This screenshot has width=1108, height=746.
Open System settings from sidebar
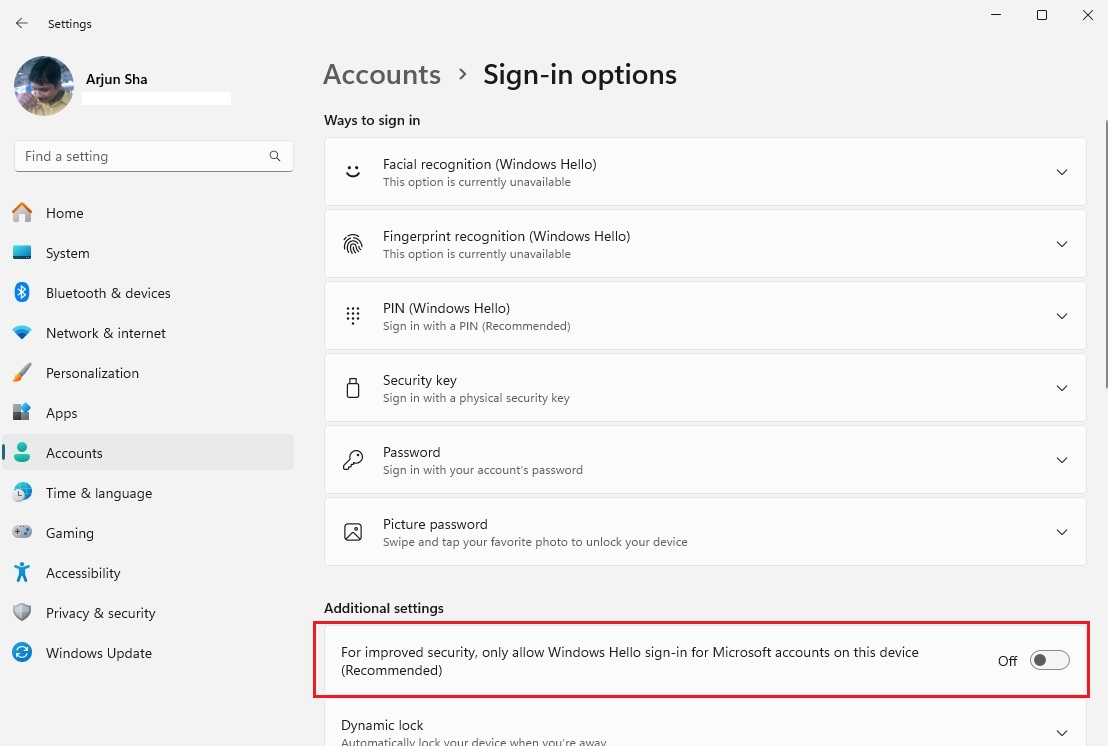click(x=22, y=253)
